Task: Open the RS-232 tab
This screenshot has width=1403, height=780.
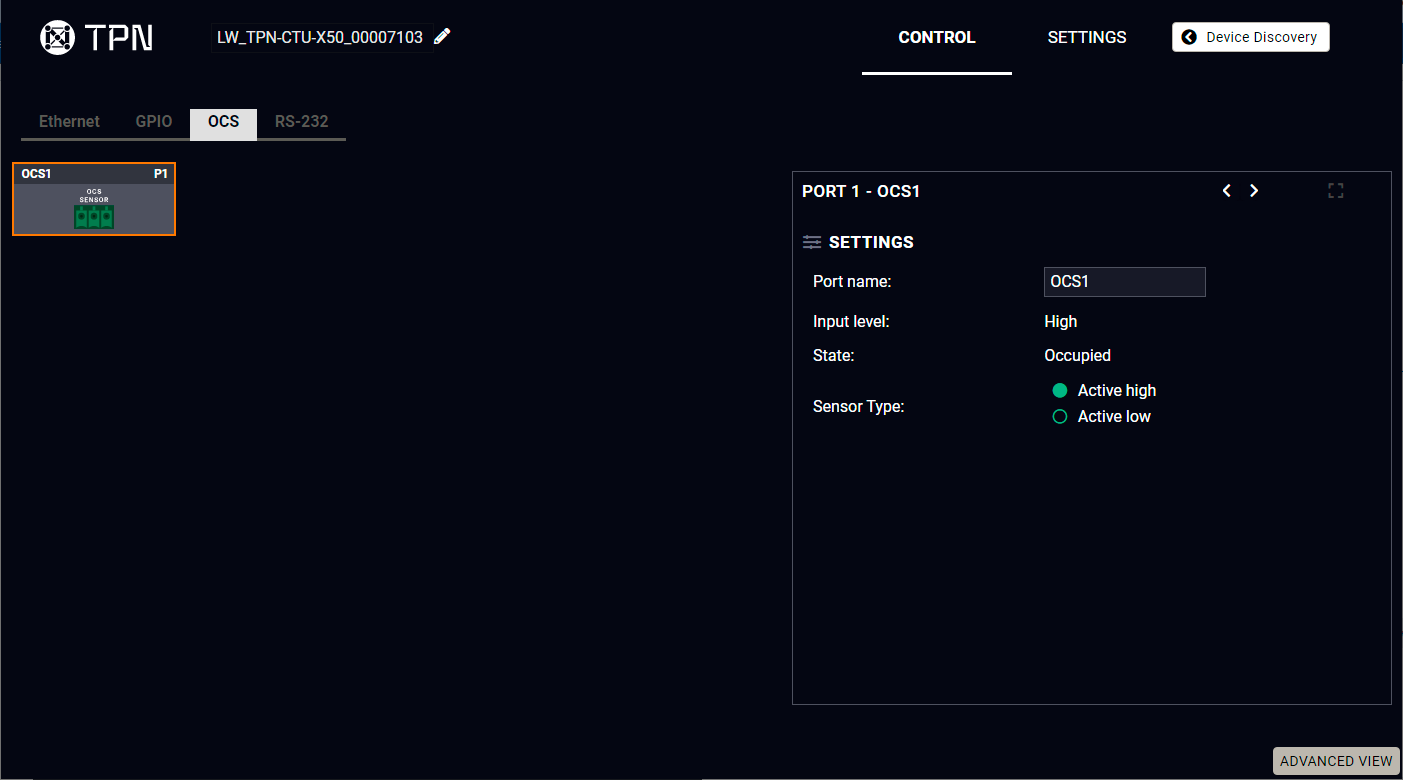Action: click(301, 122)
